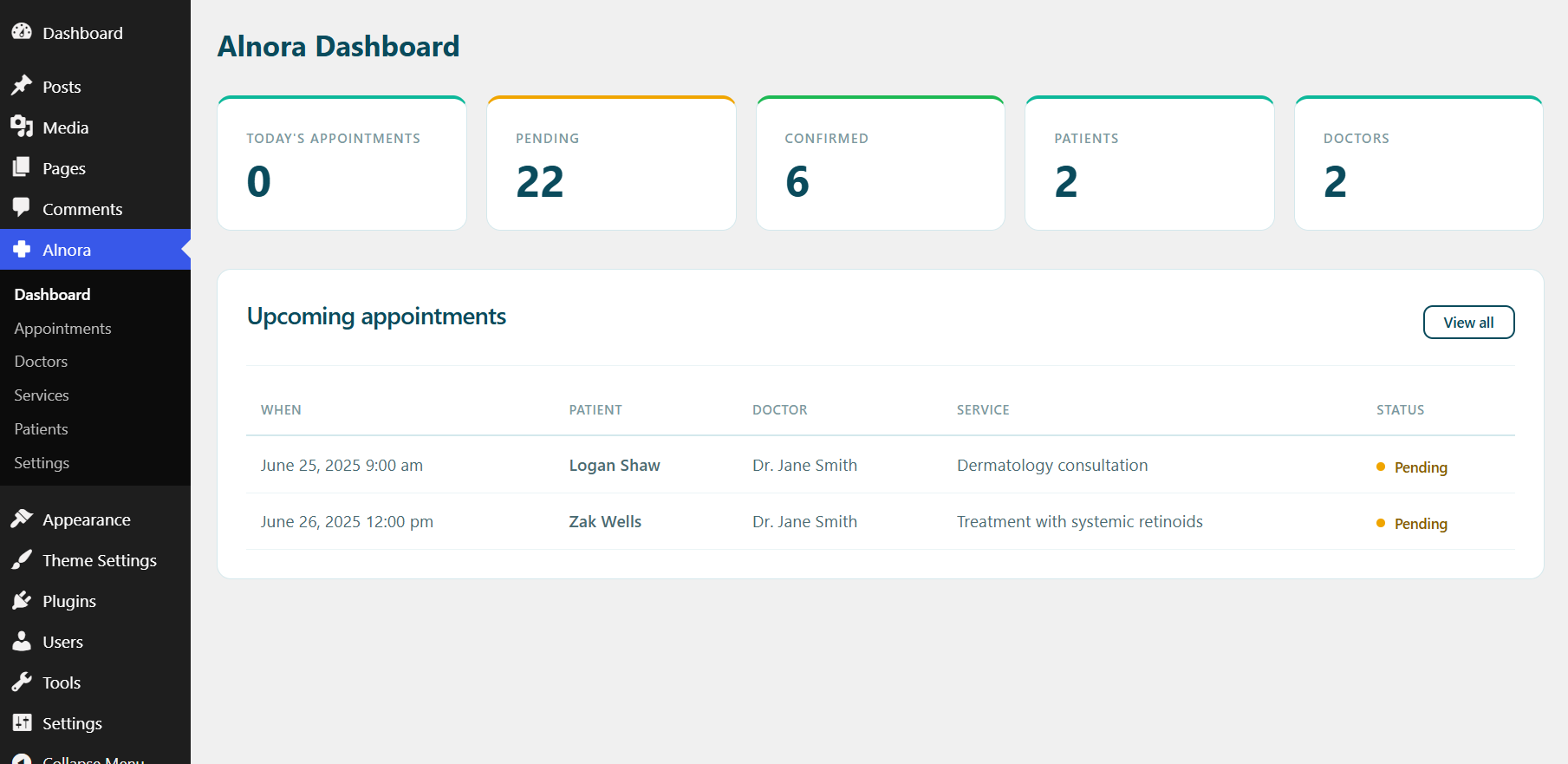Open the Appointments submenu
Viewport: 1568px width, 764px height.
62,329
